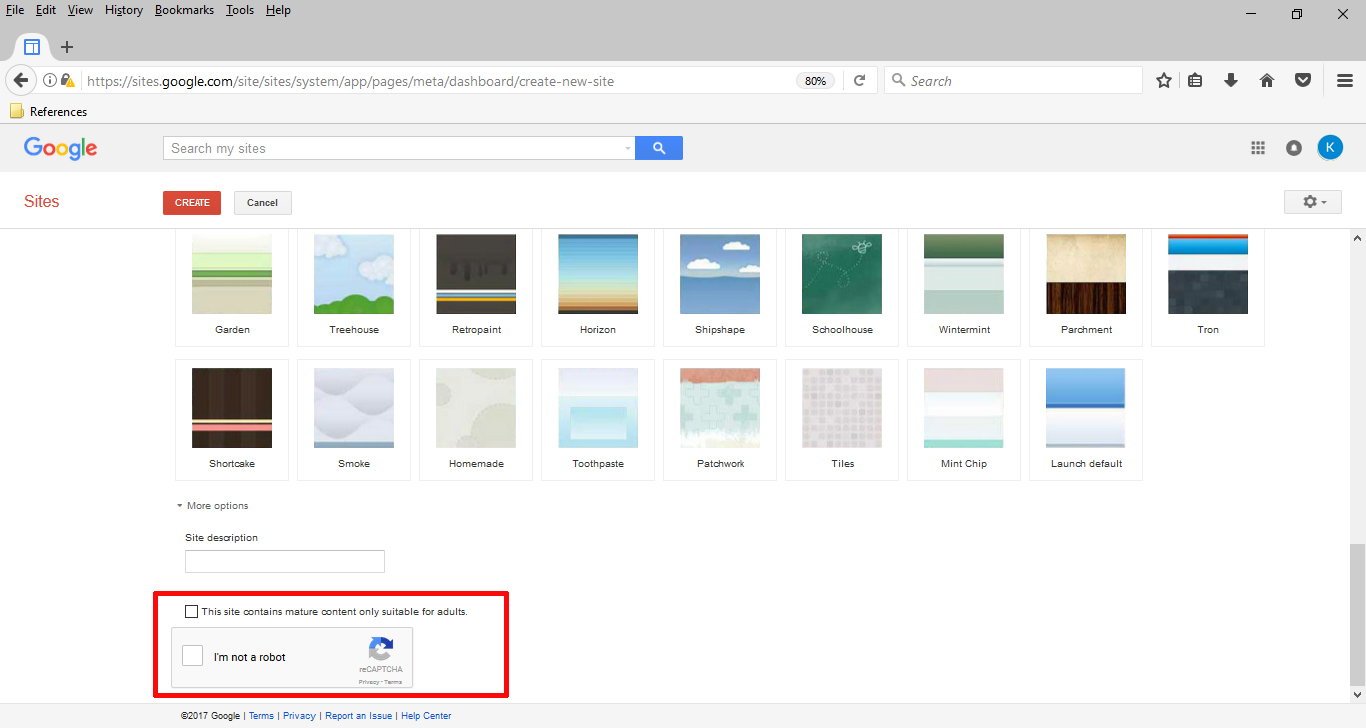Click the red CREATE button

tap(192, 202)
